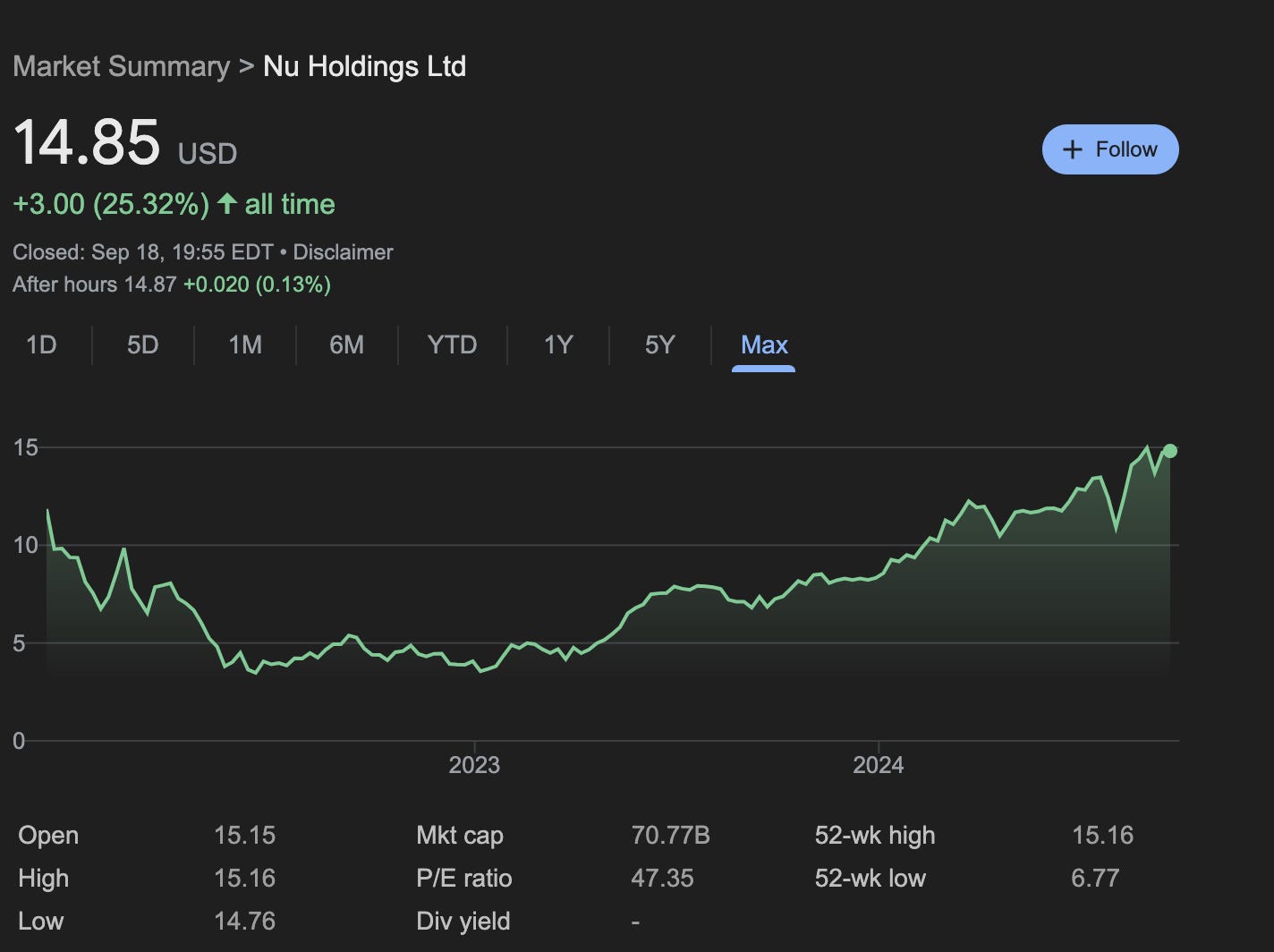Select the 5D time range tab
The height and width of the screenshot is (952, 1274).
[142, 345]
